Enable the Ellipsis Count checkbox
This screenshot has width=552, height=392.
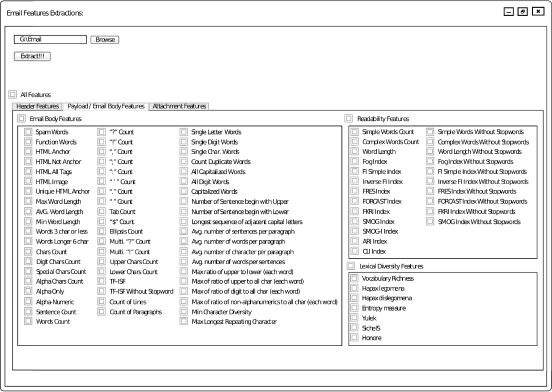[101, 232]
